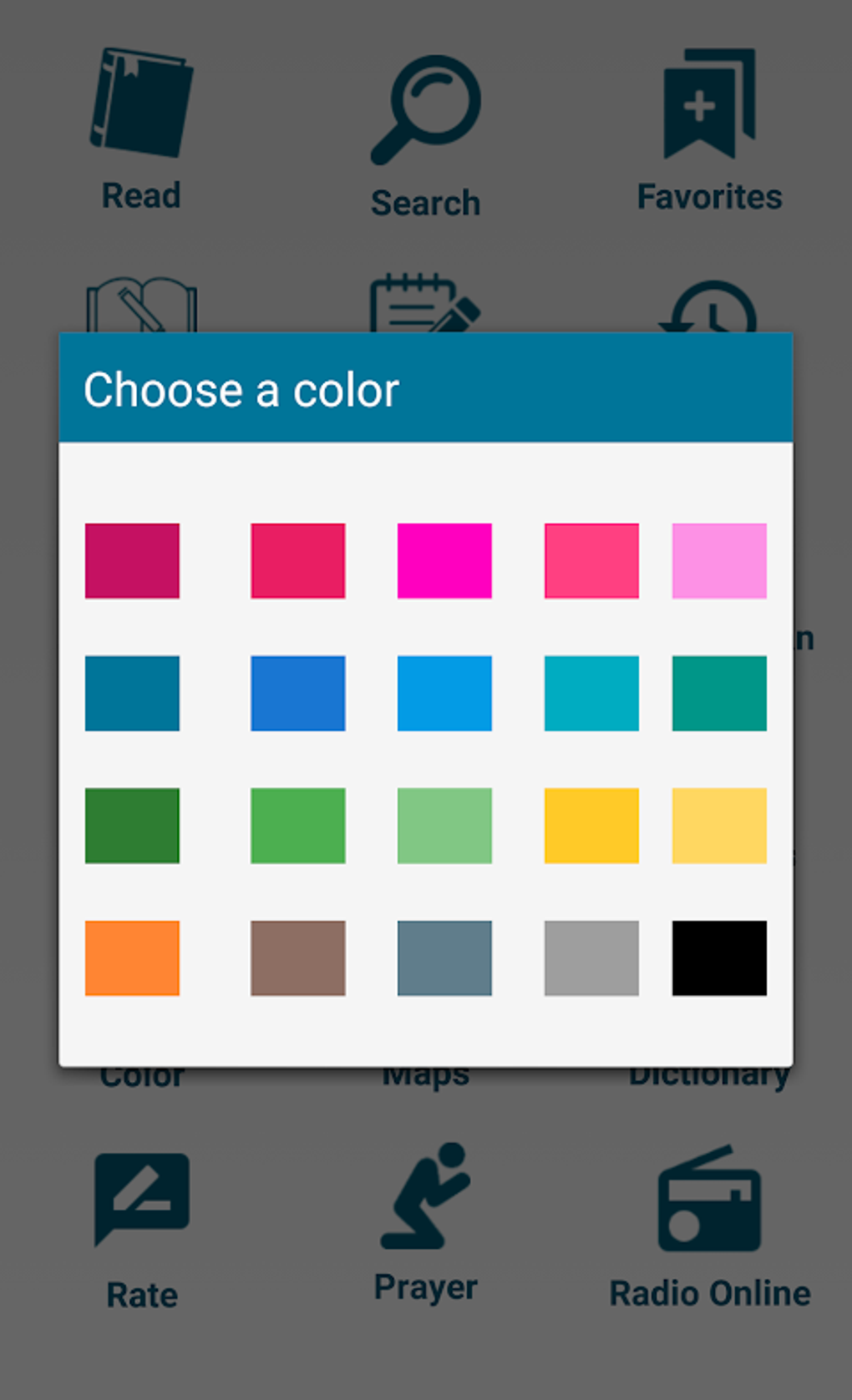Pick the light pink color swatch
The height and width of the screenshot is (1400, 852).
[x=719, y=560]
